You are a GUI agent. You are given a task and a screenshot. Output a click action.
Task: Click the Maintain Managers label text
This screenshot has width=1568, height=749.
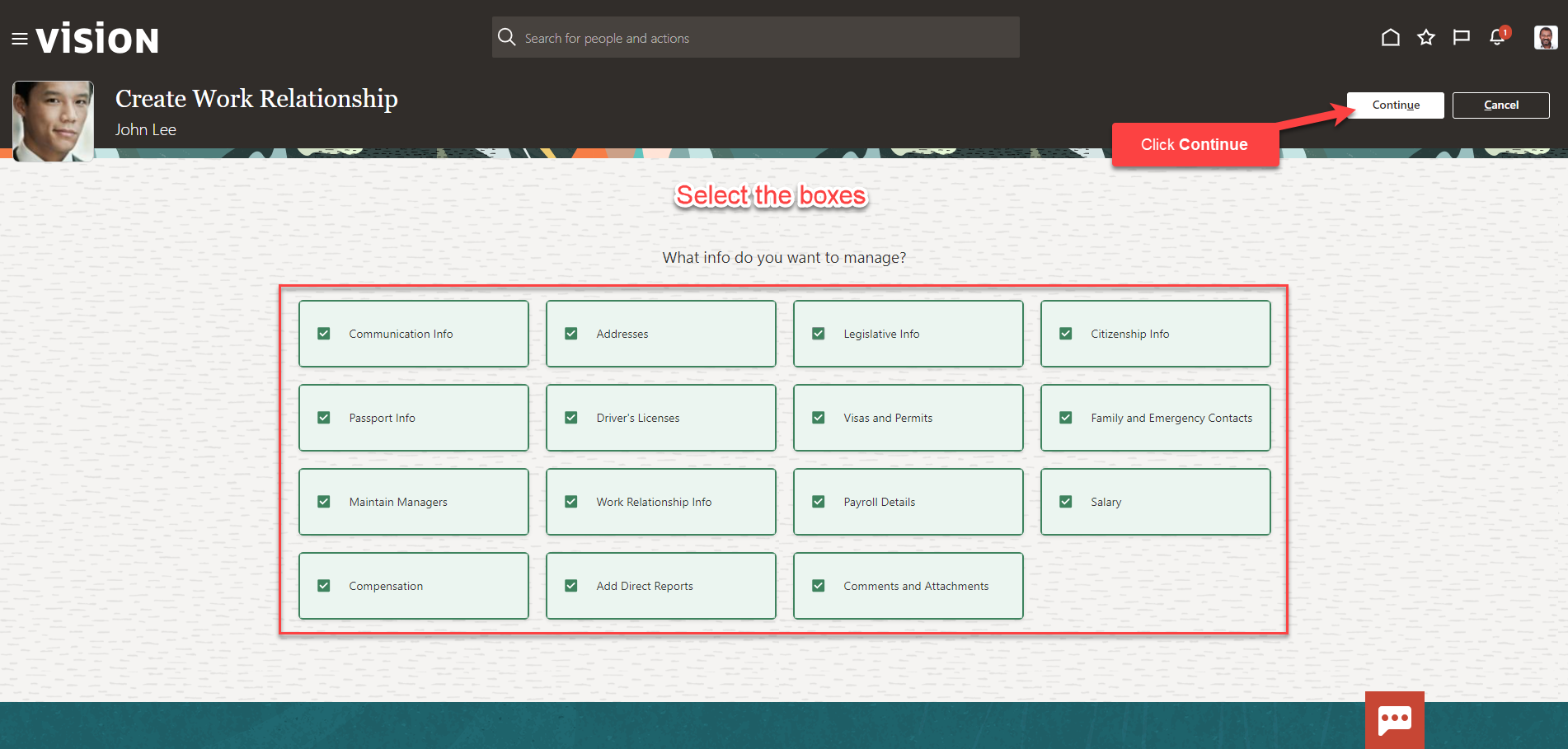(x=398, y=502)
